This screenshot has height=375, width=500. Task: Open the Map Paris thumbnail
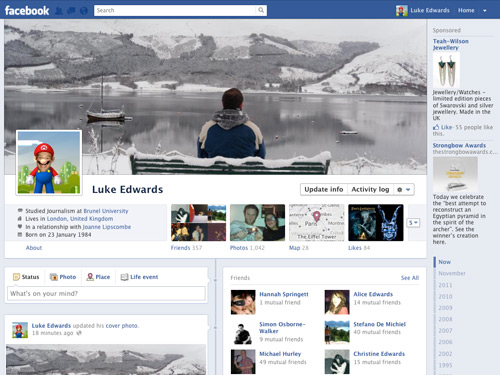coord(317,223)
